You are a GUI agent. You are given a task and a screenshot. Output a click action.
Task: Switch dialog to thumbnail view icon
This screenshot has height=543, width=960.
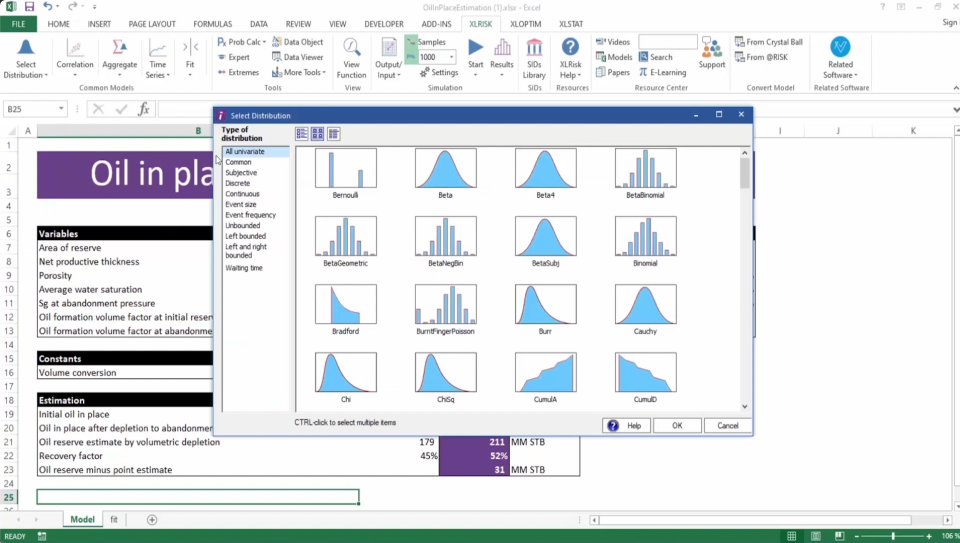click(x=317, y=134)
